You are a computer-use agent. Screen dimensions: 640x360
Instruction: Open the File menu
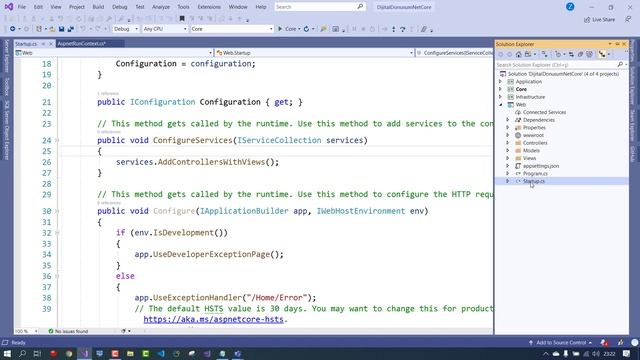(22, 7)
